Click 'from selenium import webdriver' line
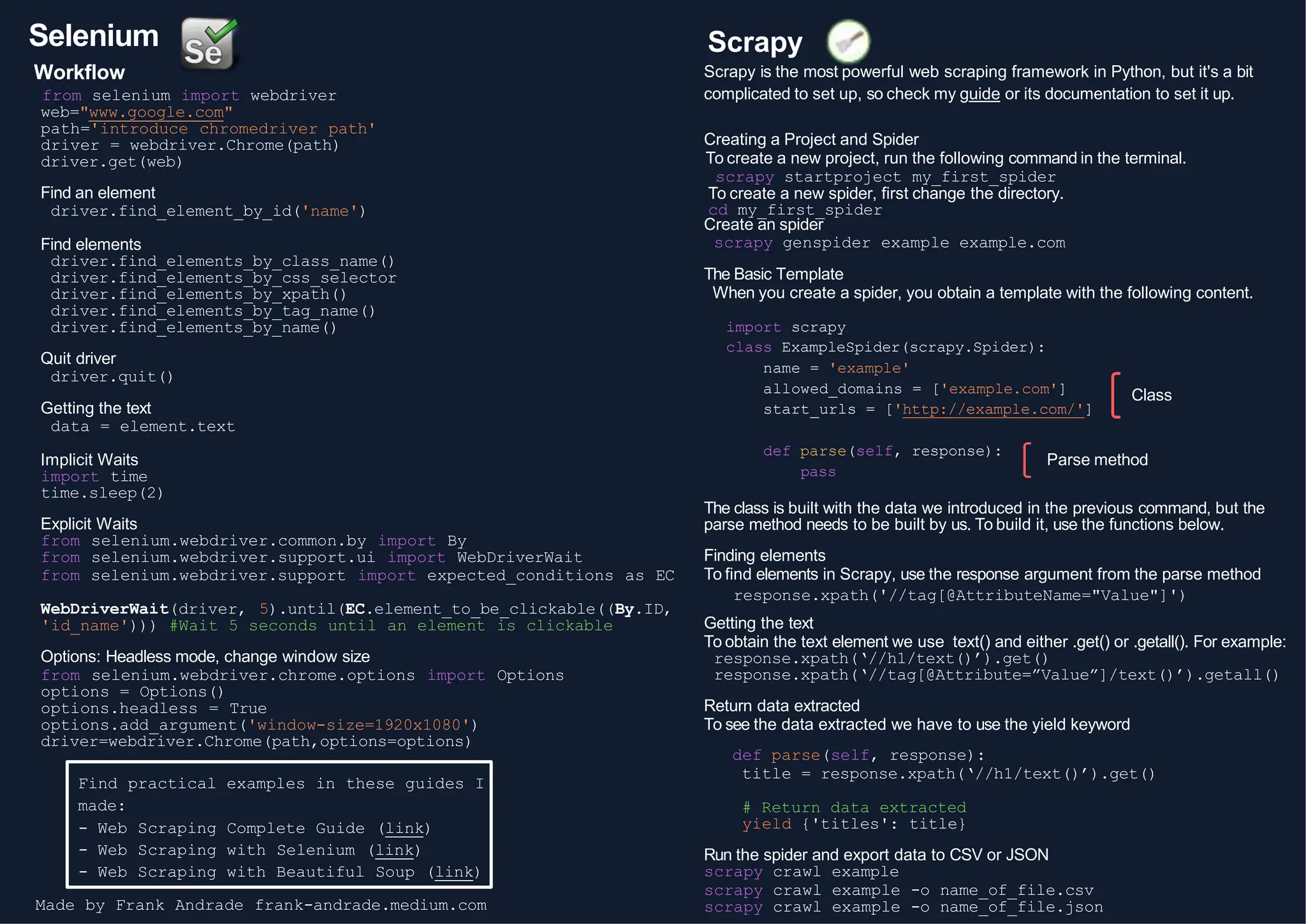 [189, 96]
